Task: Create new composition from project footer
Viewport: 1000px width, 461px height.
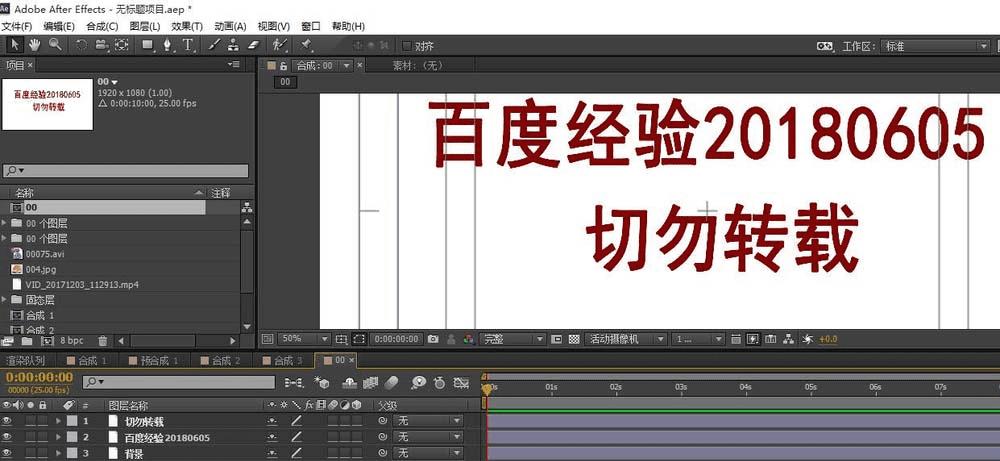Action: click(x=46, y=341)
